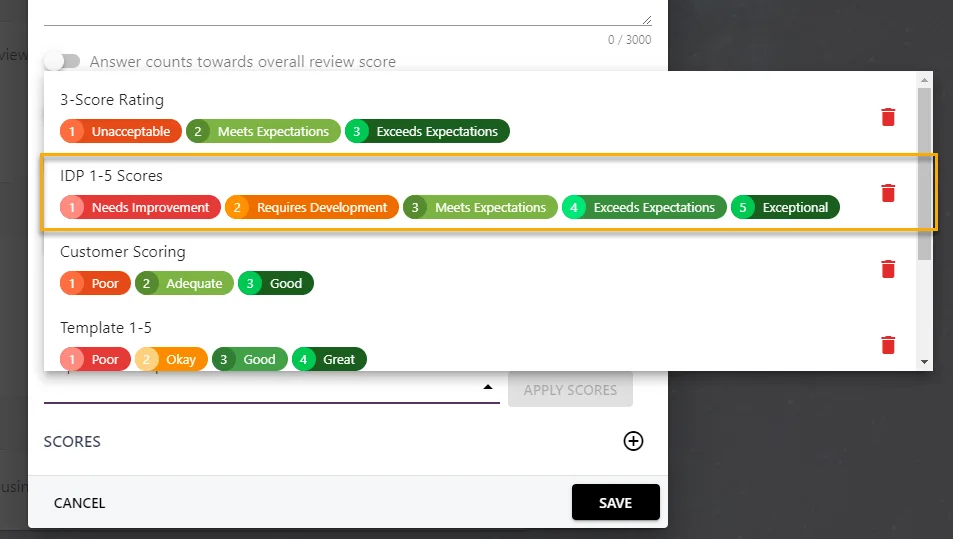This screenshot has height=539, width=953.
Task: Click the Needs Improvement score chip
Action: coord(140,207)
